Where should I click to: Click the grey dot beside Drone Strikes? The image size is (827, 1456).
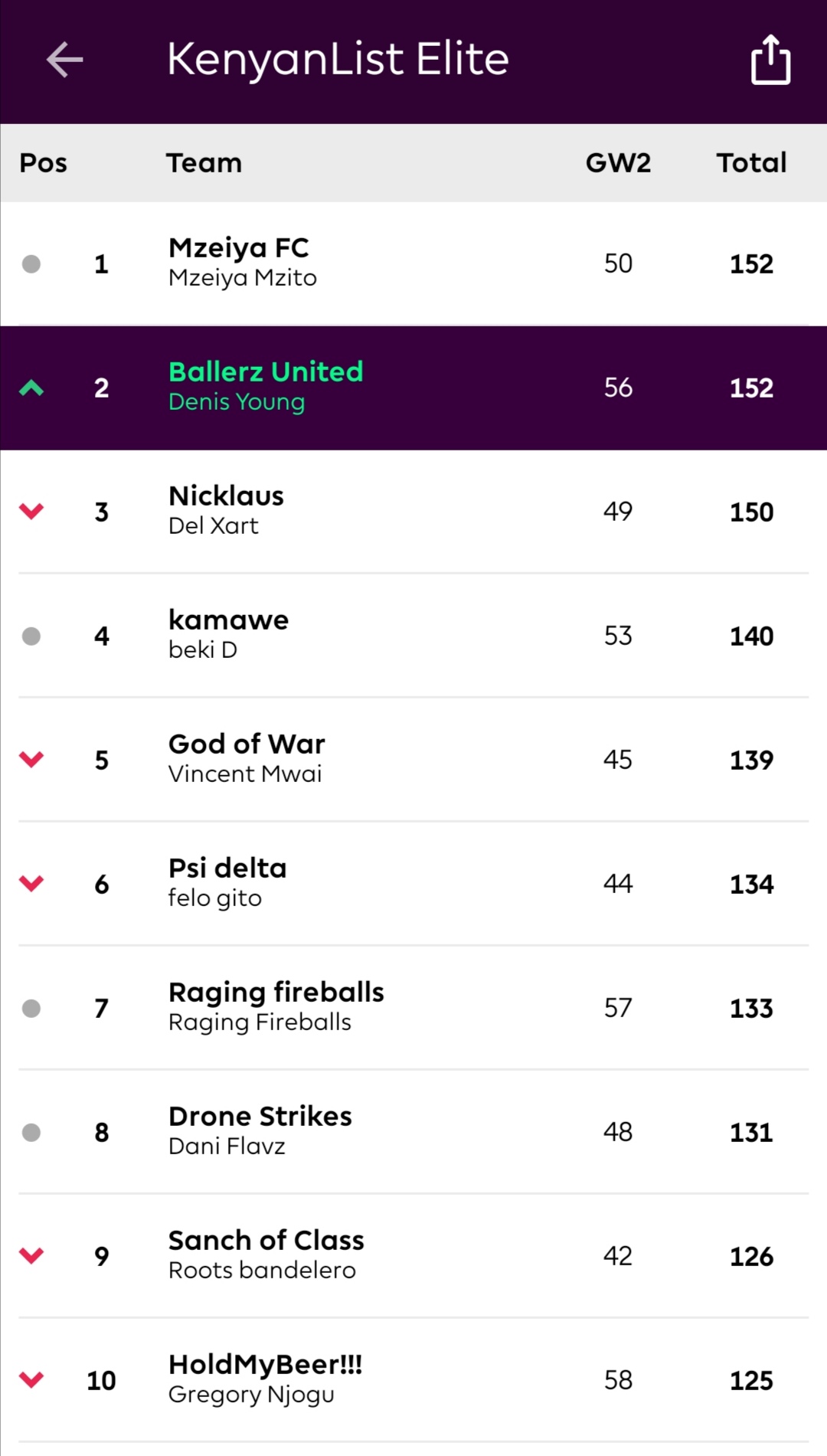coord(31,1133)
